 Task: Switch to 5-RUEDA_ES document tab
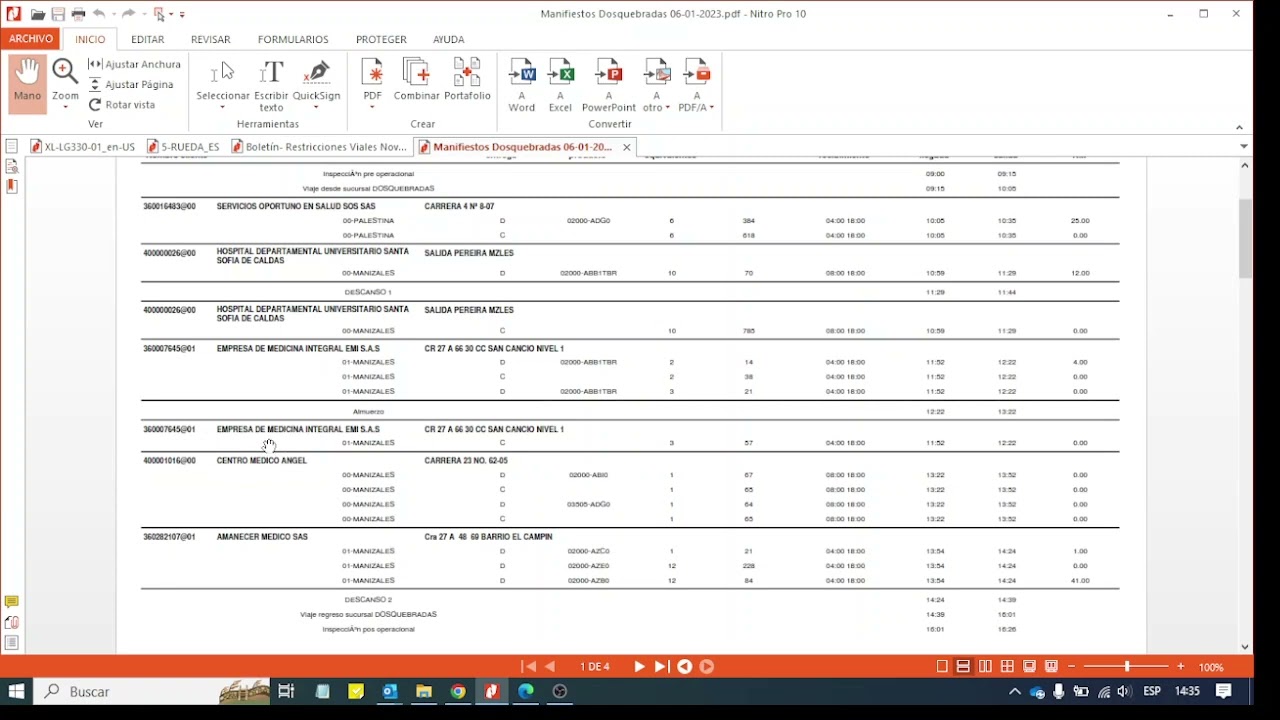(183, 147)
